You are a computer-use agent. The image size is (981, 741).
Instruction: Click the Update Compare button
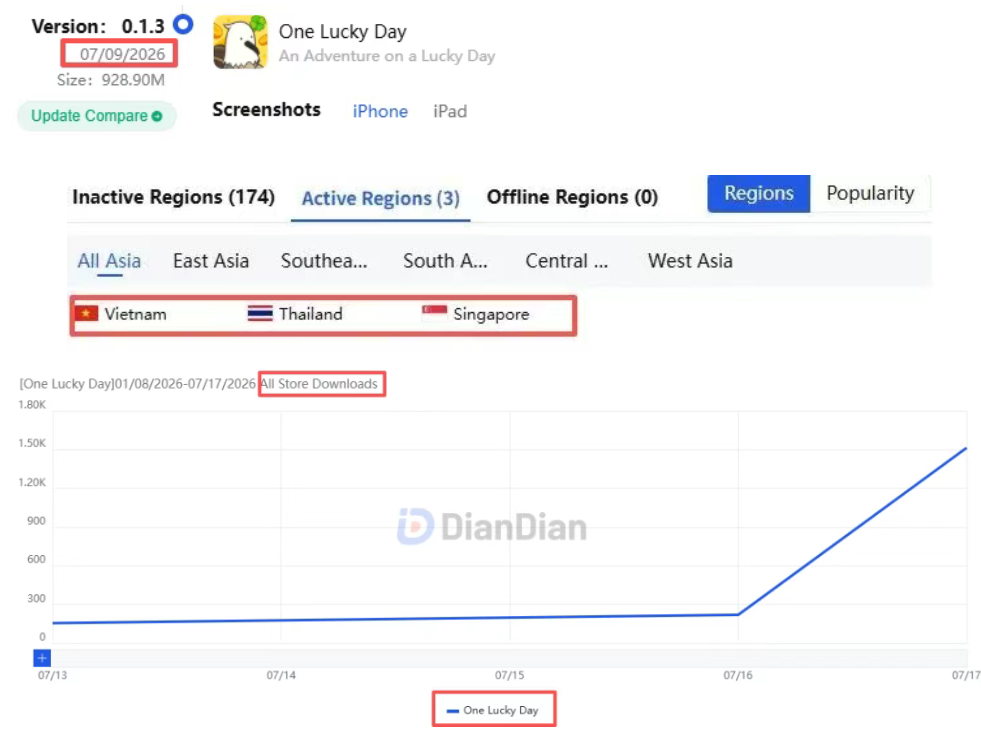click(96, 116)
